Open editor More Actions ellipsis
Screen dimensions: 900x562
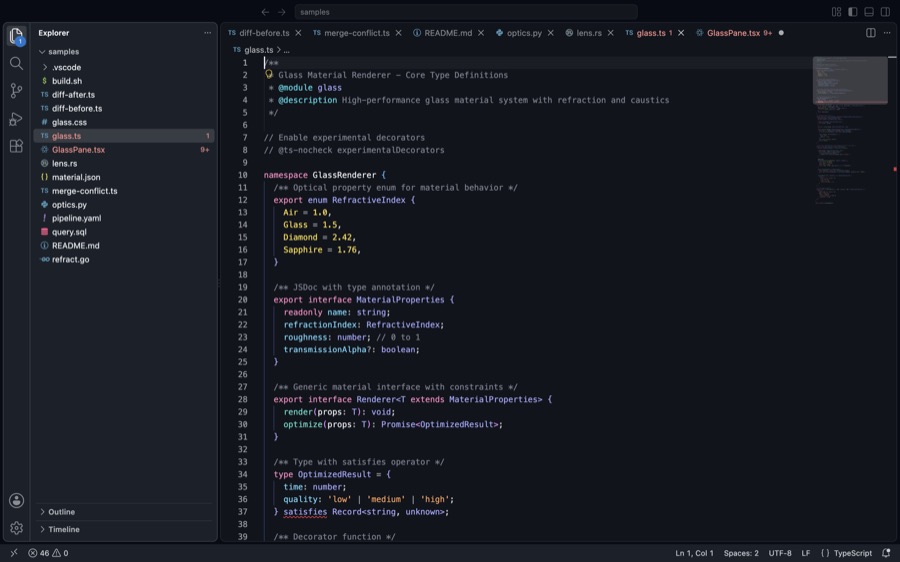[x=887, y=33]
